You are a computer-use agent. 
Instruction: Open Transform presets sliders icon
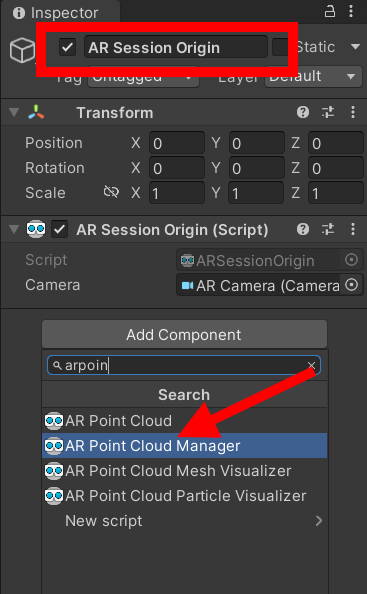click(x=328, y=112)
